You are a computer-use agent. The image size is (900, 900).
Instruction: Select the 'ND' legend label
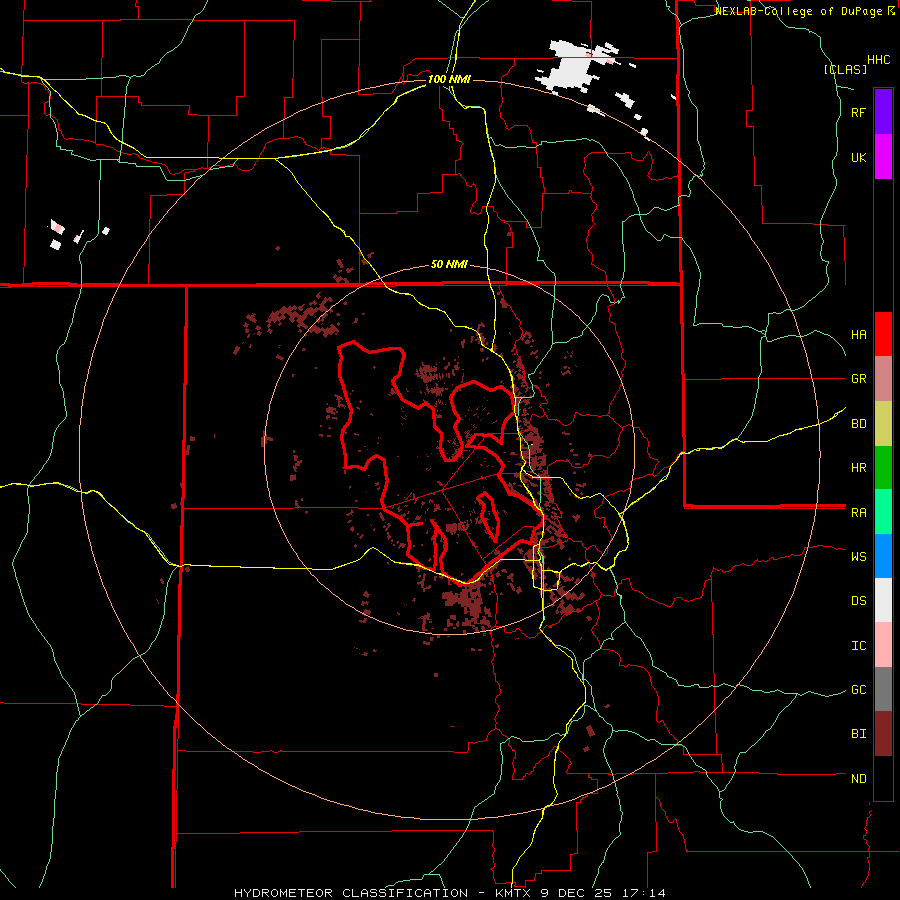858,779
